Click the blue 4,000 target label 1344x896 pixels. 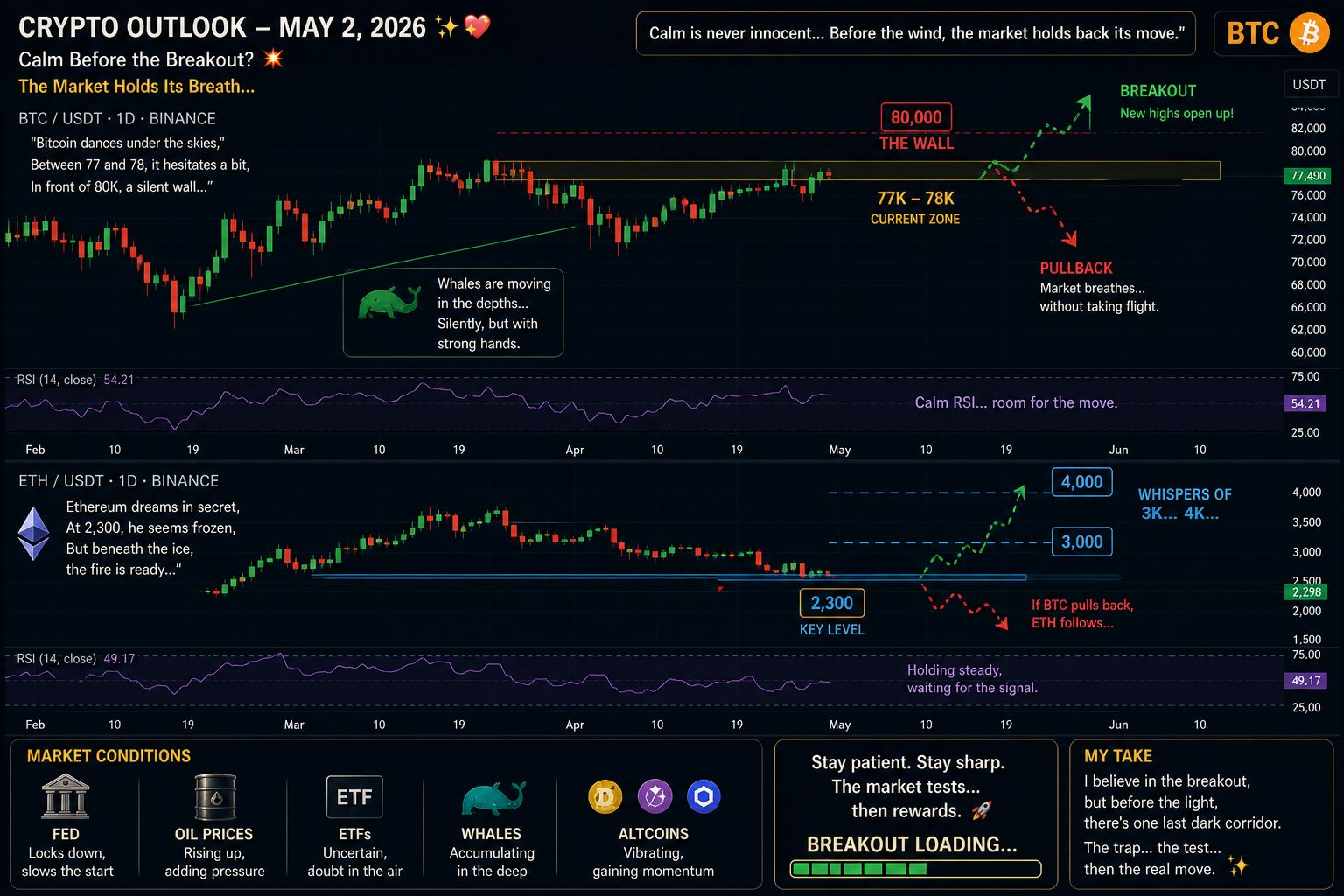click(1081, 482)
